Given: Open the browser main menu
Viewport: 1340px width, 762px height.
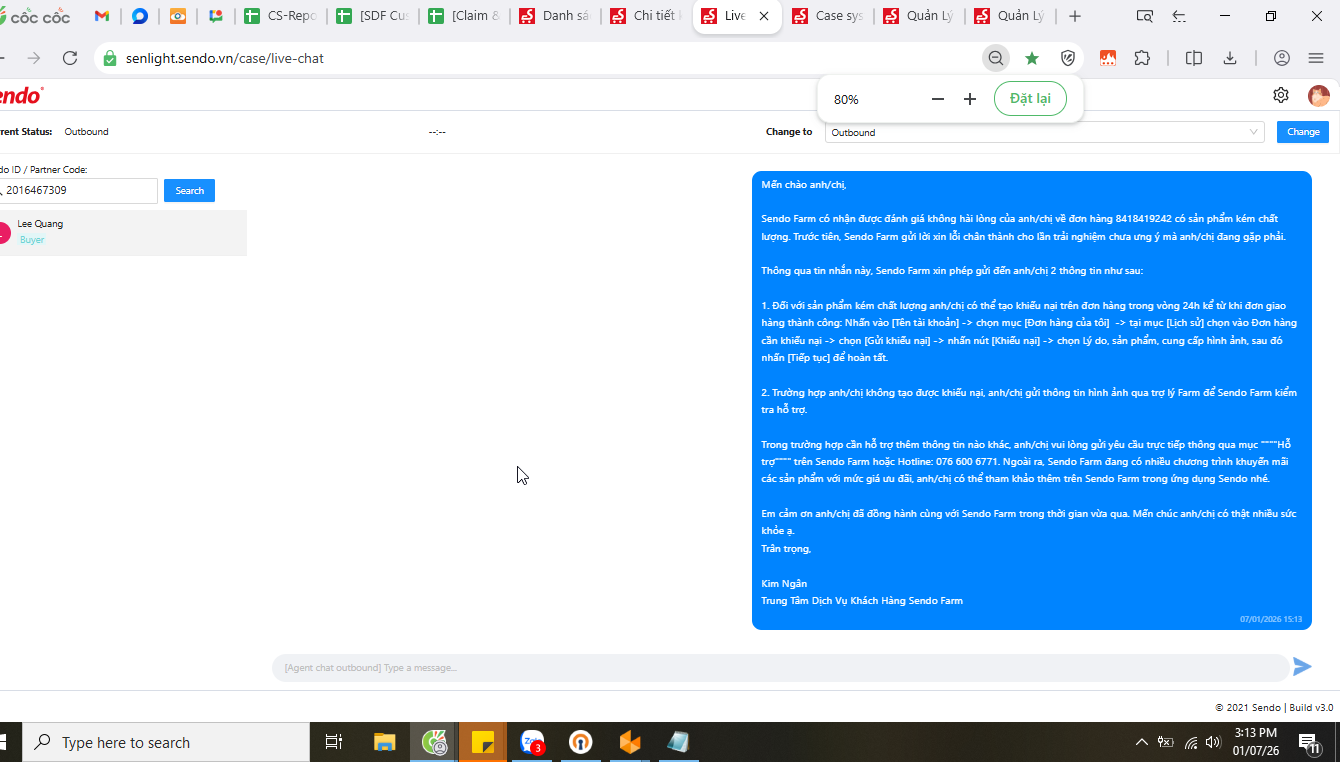Looking at the screenshot, I should click(1316, 58).
